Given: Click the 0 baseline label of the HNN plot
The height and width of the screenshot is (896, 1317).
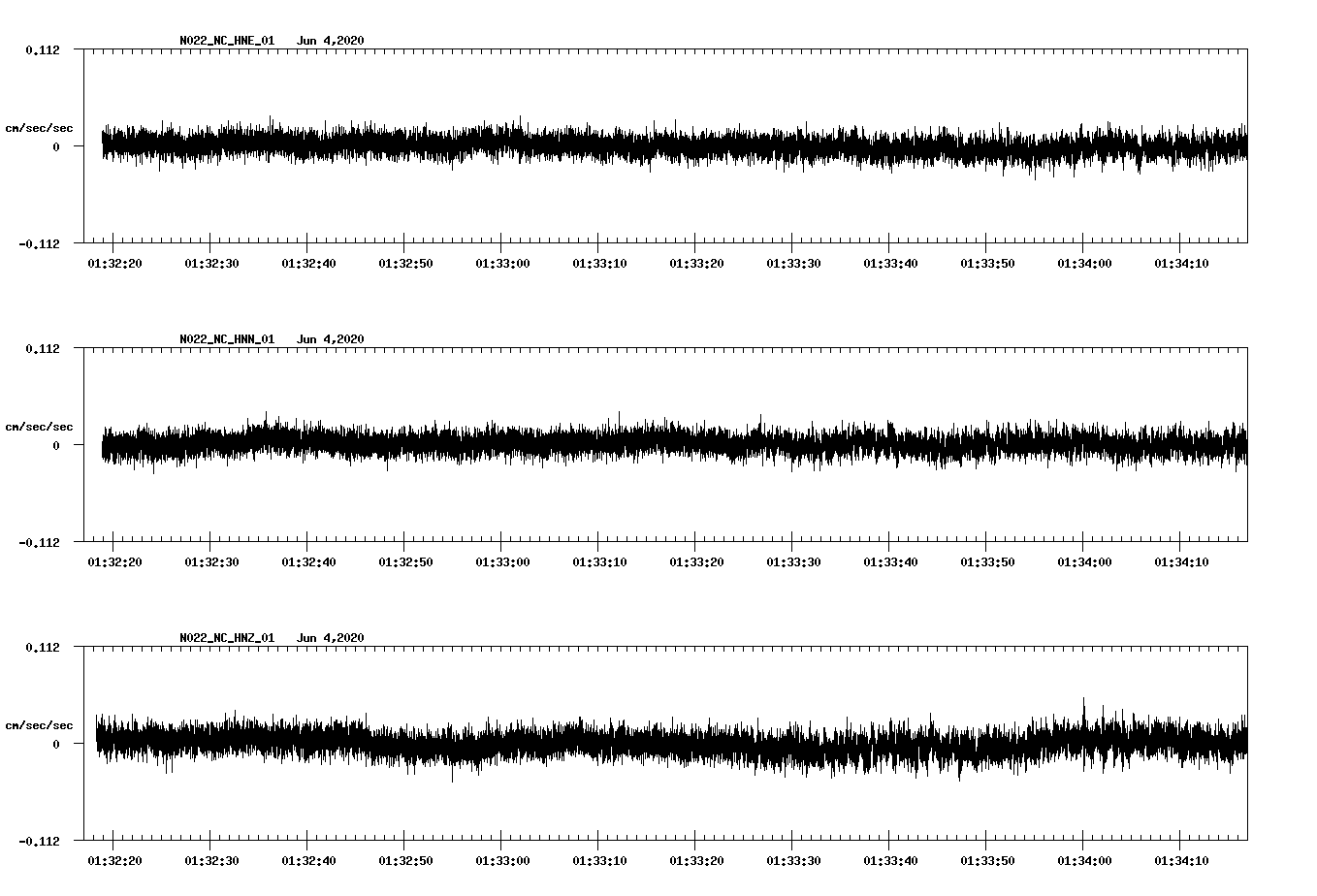Looking at the screenshot, I should click(56, 446).
